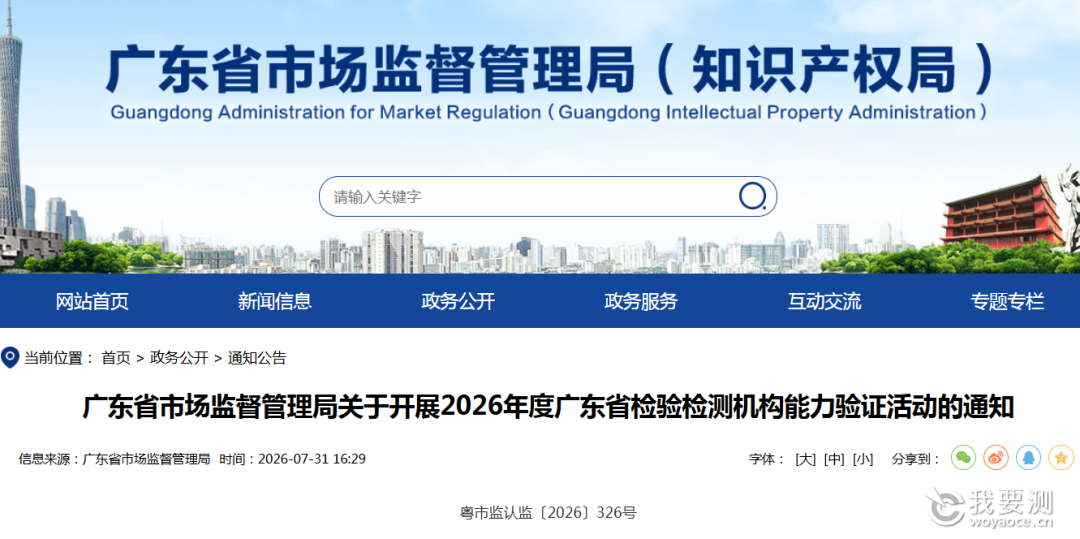Open 专题专栏 navigation item

pos(1008,301)
